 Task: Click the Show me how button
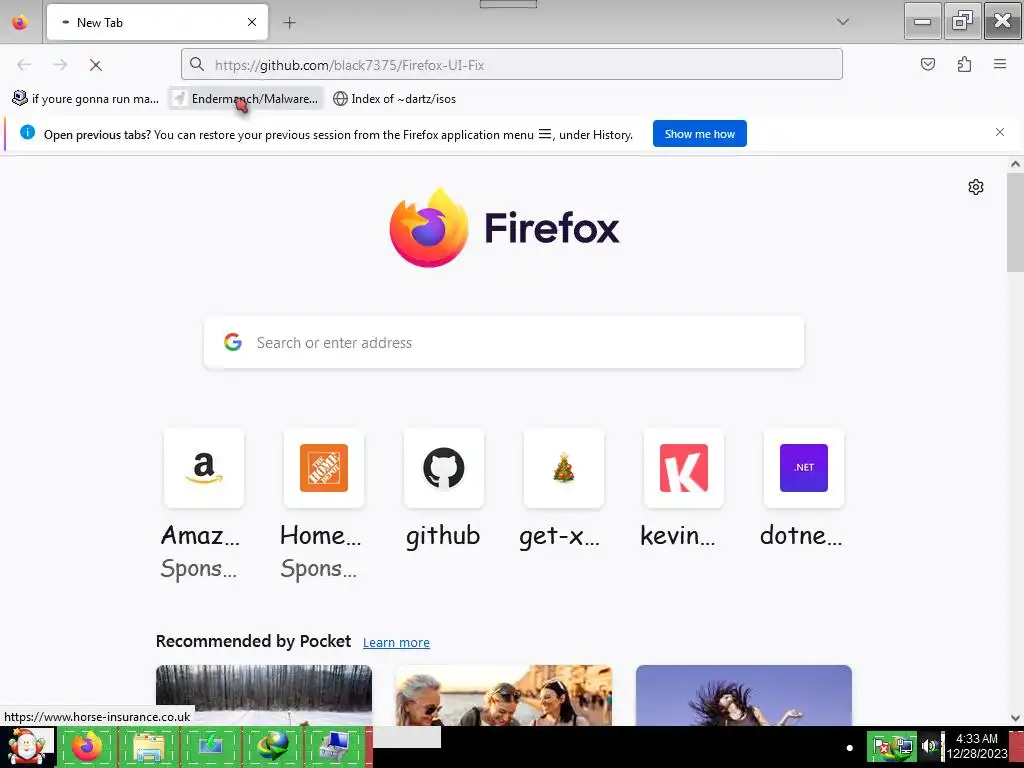click(699, 134)
